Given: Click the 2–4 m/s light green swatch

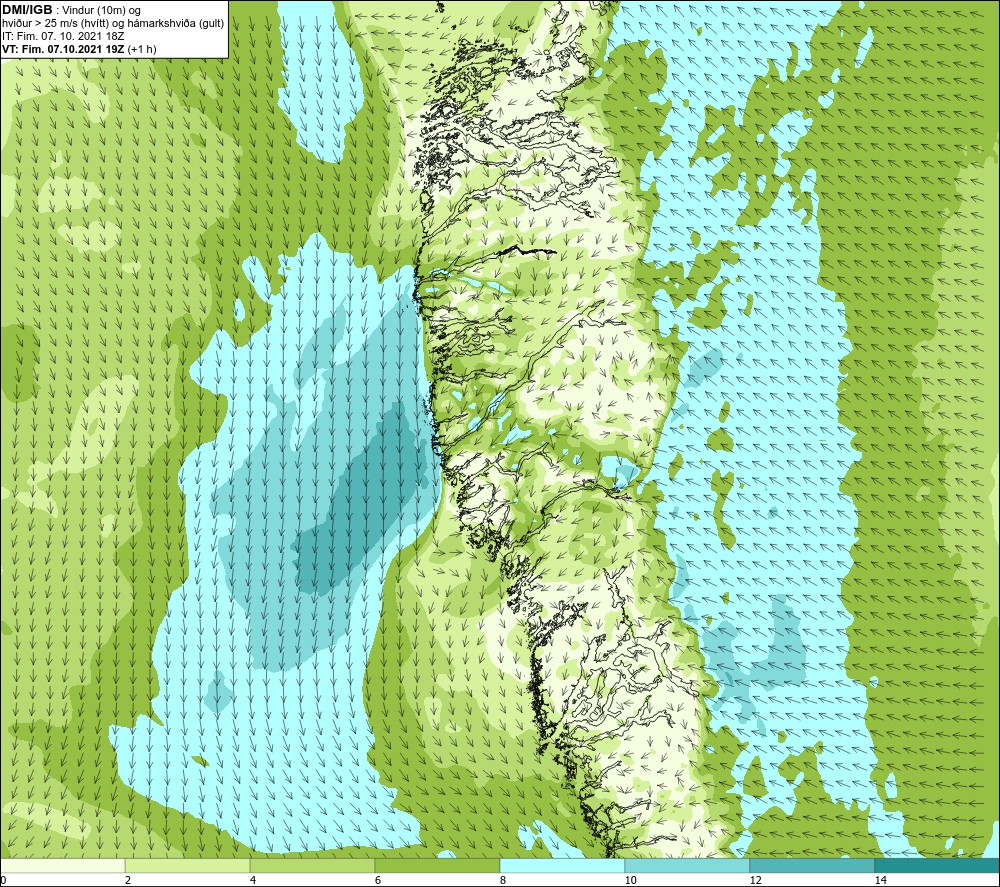Looking at the screenshot, I should tap(188, 865).
